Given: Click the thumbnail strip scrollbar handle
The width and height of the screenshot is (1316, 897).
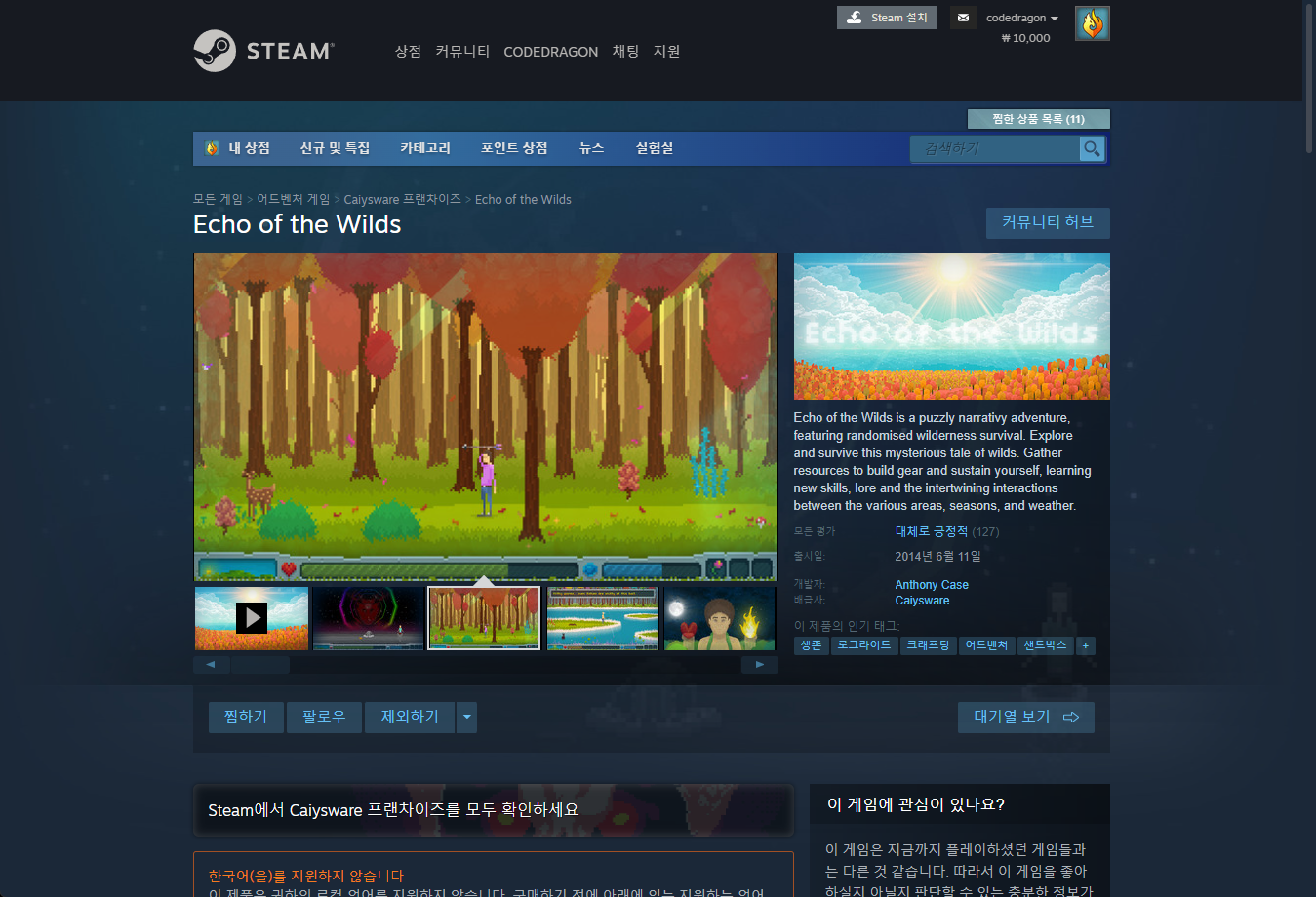Looking at the screenshot, I should 260,665.
